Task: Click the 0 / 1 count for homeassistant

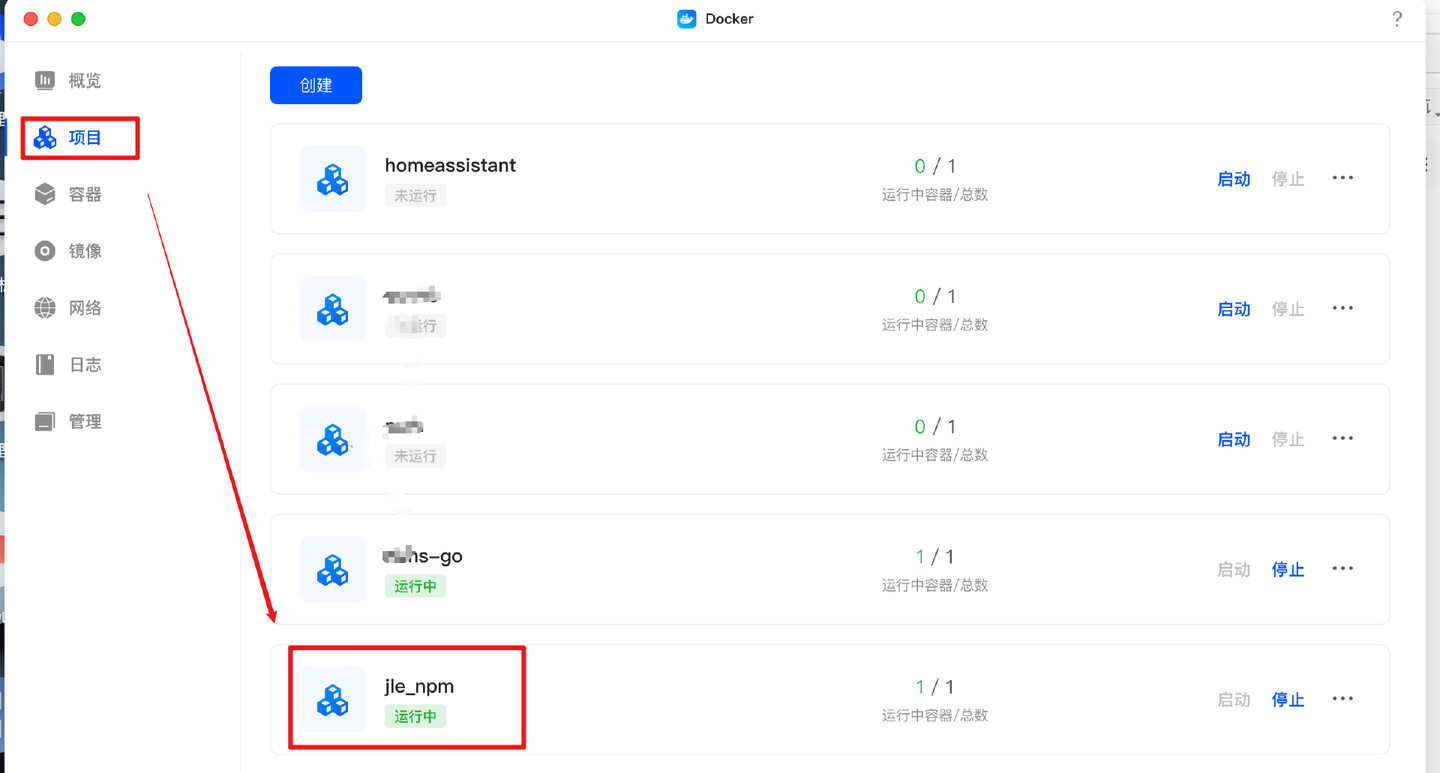Action: (x=935, y=166)
